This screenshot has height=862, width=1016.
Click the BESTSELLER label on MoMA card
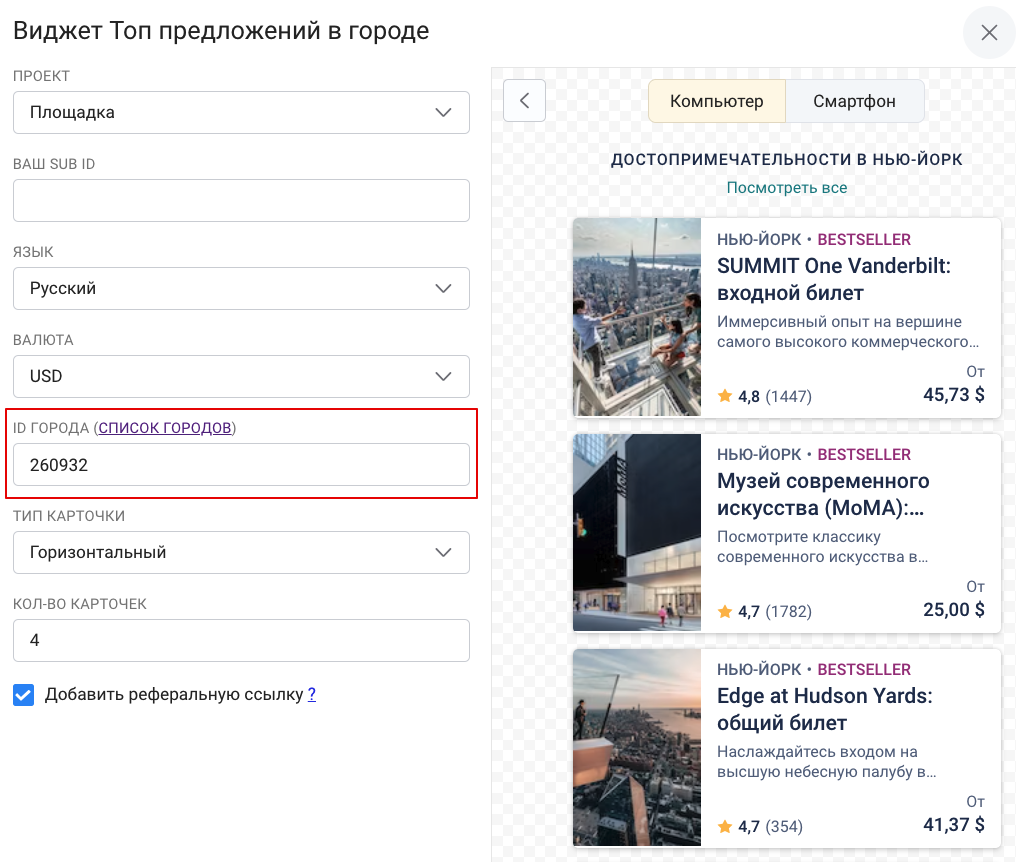pos(864,455)
